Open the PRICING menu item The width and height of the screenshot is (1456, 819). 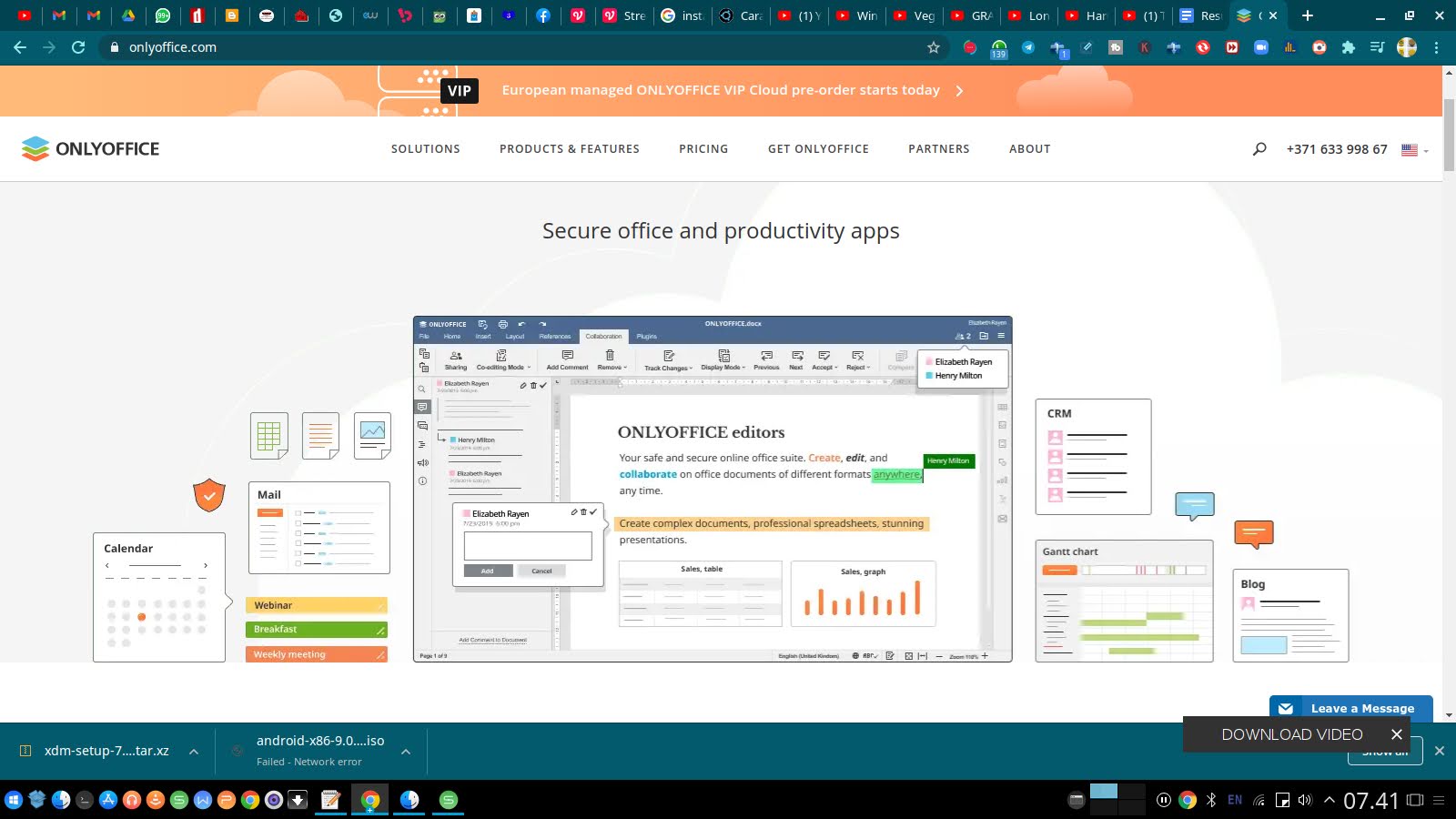(703, 148)
